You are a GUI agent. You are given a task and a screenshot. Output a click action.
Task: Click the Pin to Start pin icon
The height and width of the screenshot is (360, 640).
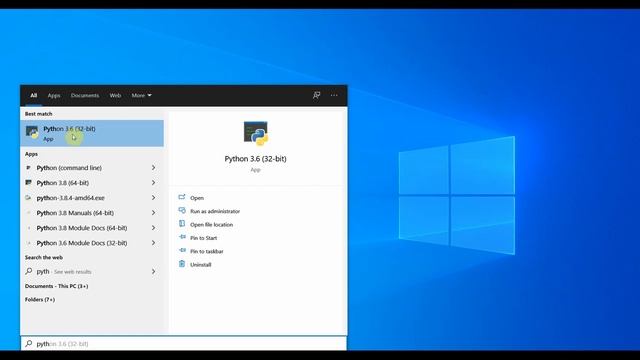point(182,237)
